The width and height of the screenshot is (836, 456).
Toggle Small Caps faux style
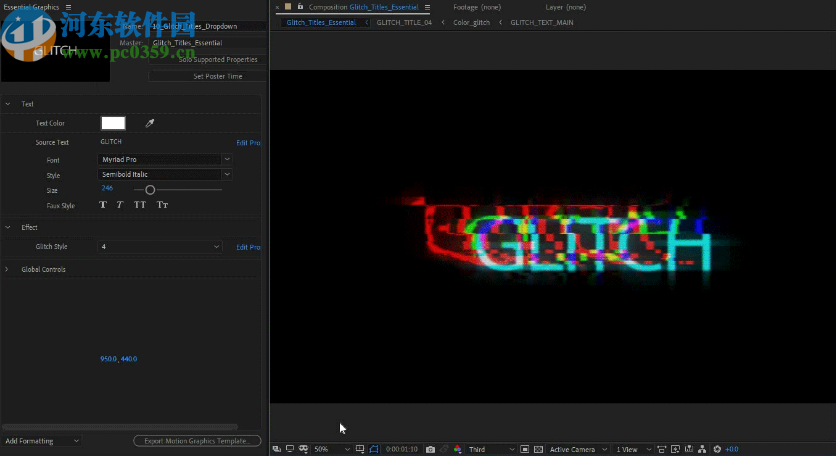[162, 205]
